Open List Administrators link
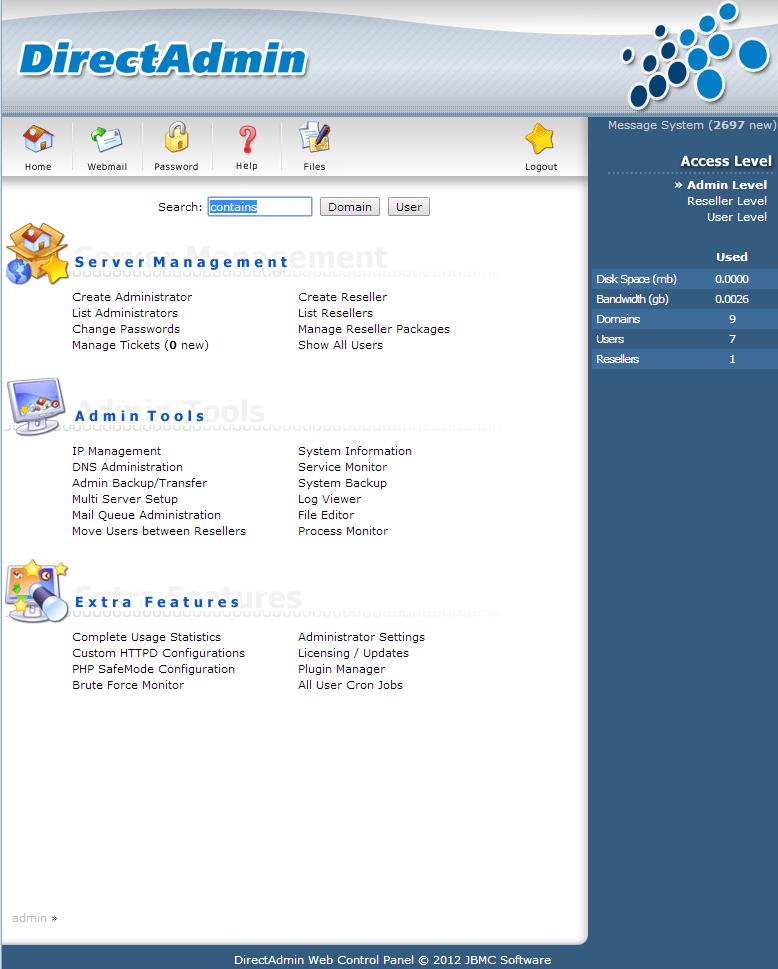This screenshot has width=778, height=969. 125,313
